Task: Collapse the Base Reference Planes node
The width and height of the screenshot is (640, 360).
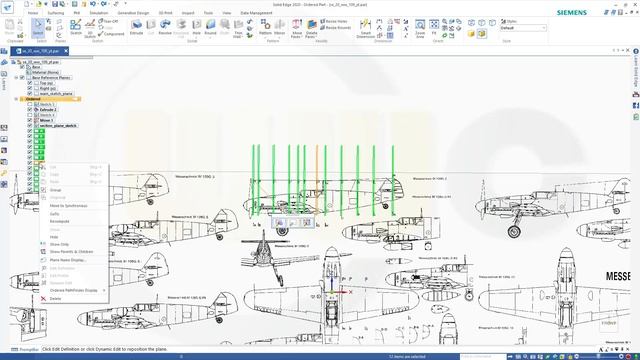Action: coord(16,78)
